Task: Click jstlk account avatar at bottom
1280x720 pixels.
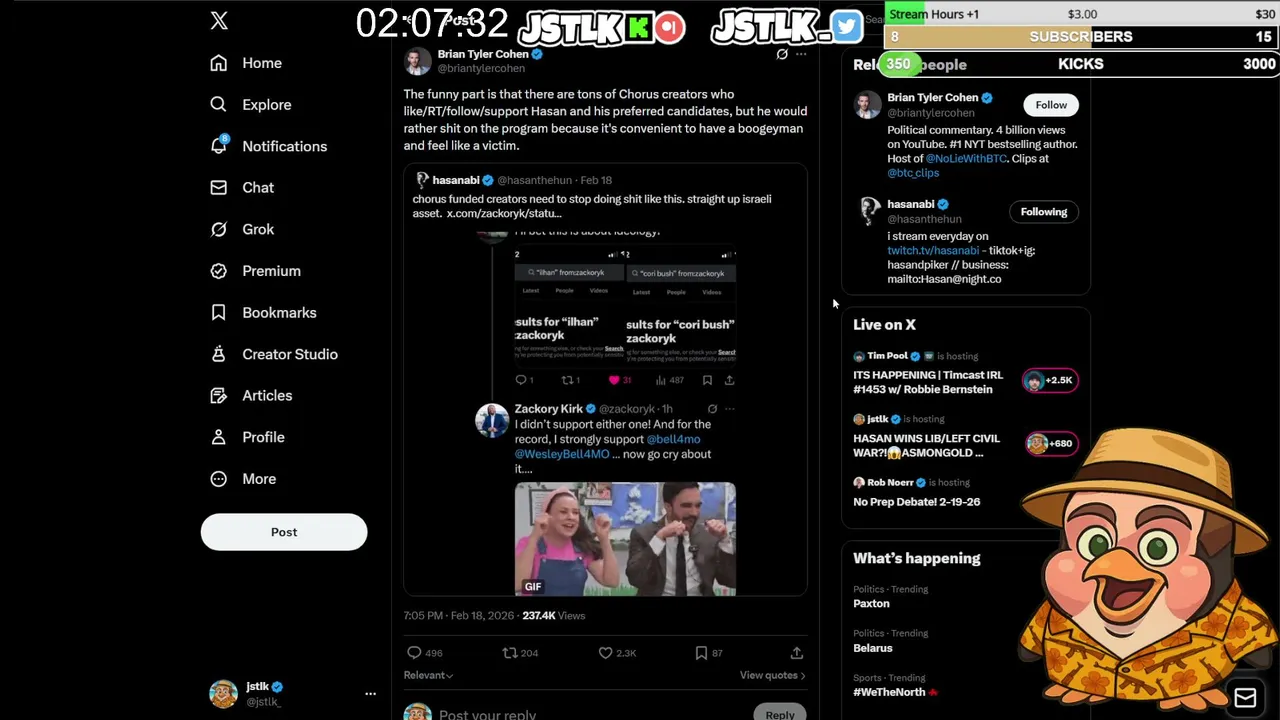Action: point(223,693)
